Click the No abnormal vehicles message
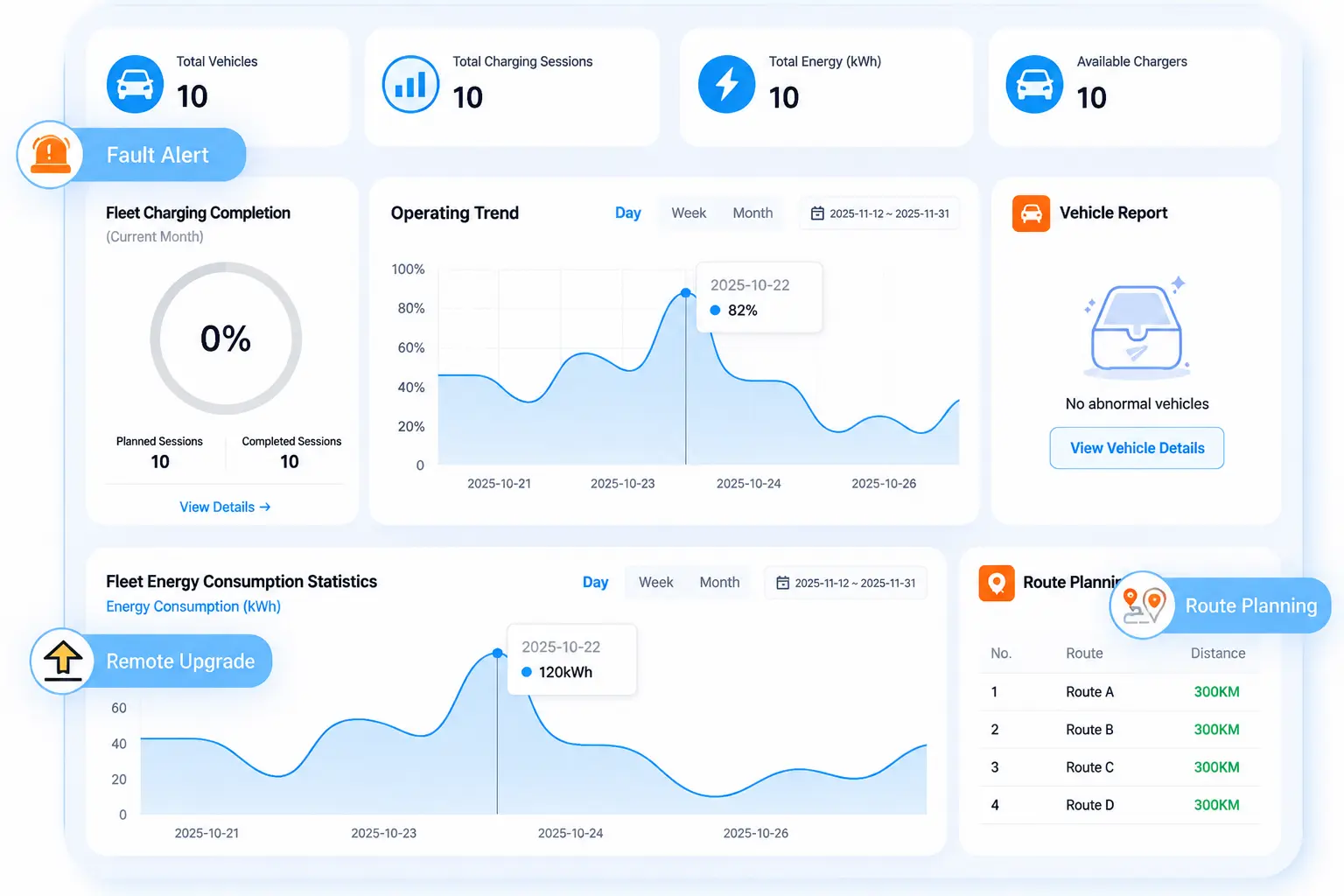 1137,404
